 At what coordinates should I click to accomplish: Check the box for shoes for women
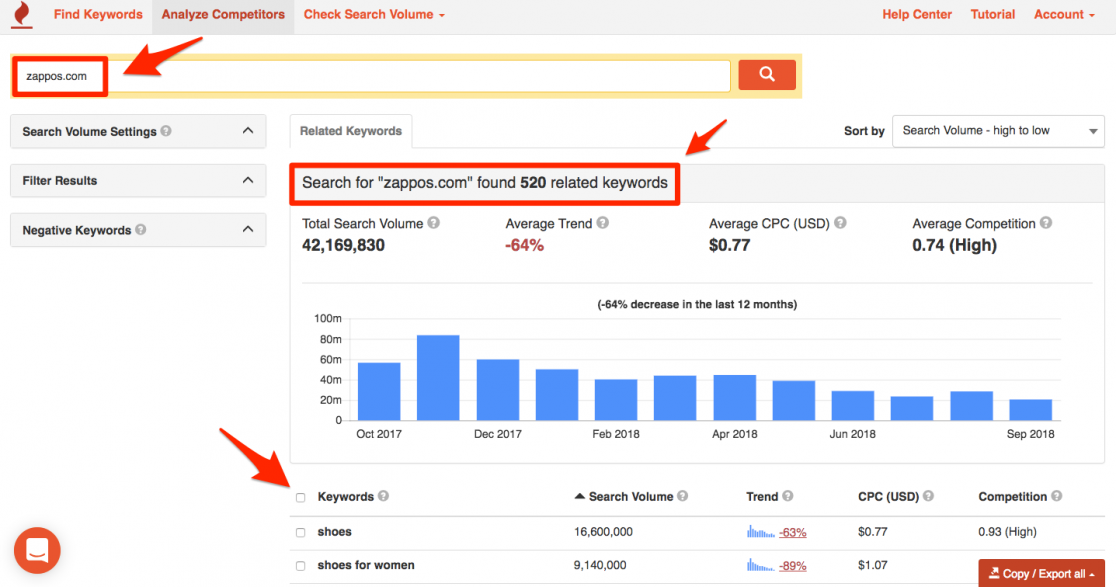pos(300,564)
